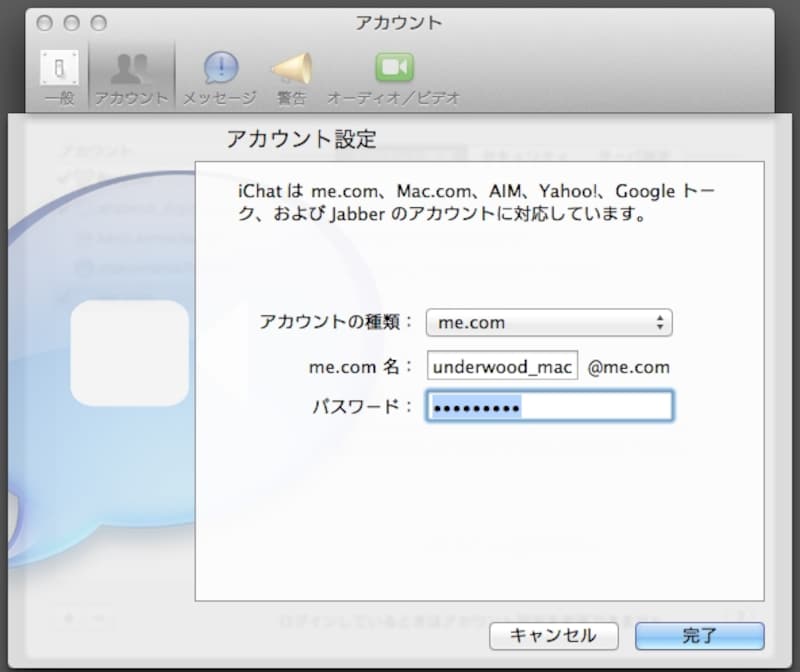Screen dimensions: 800x672
Task: Close the preferences window
Action: pyautogui.click(x=45, y=20)
